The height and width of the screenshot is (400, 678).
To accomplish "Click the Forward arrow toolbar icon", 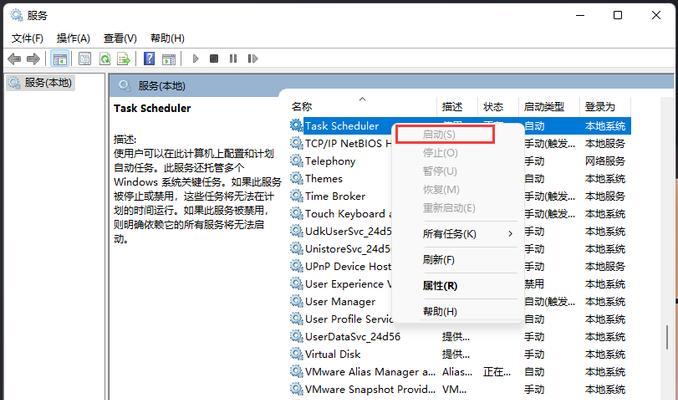I will [x=33, y=59].
